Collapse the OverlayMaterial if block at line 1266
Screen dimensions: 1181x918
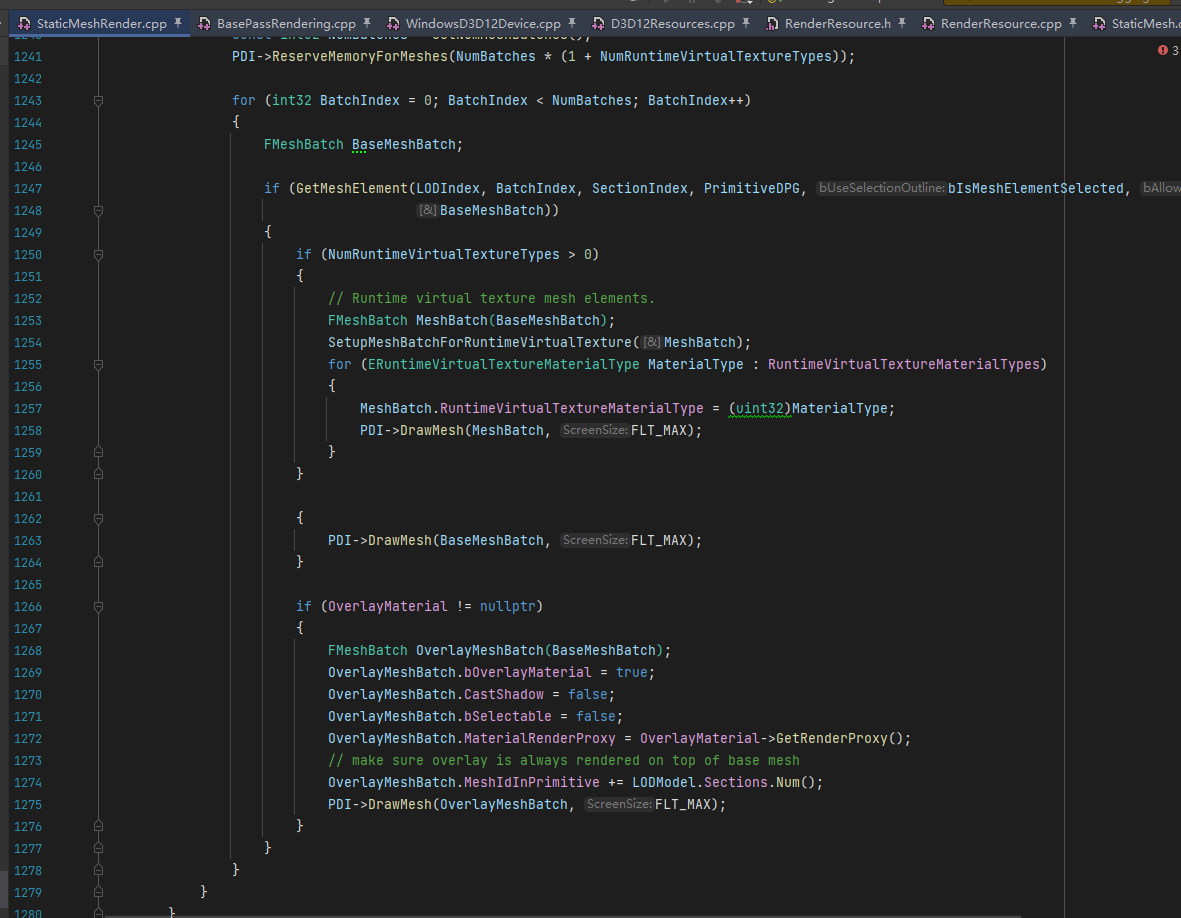click(x=98, y=606)
